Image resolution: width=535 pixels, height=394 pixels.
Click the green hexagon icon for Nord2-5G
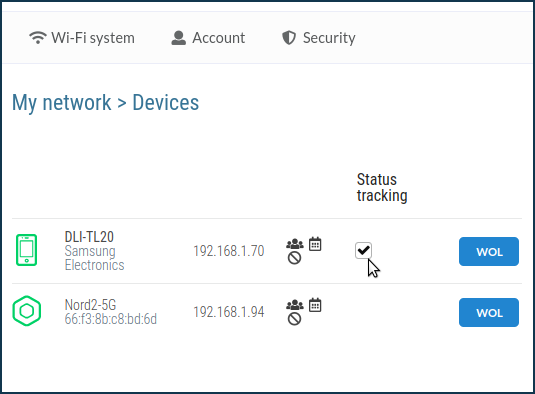pos(27,311)
